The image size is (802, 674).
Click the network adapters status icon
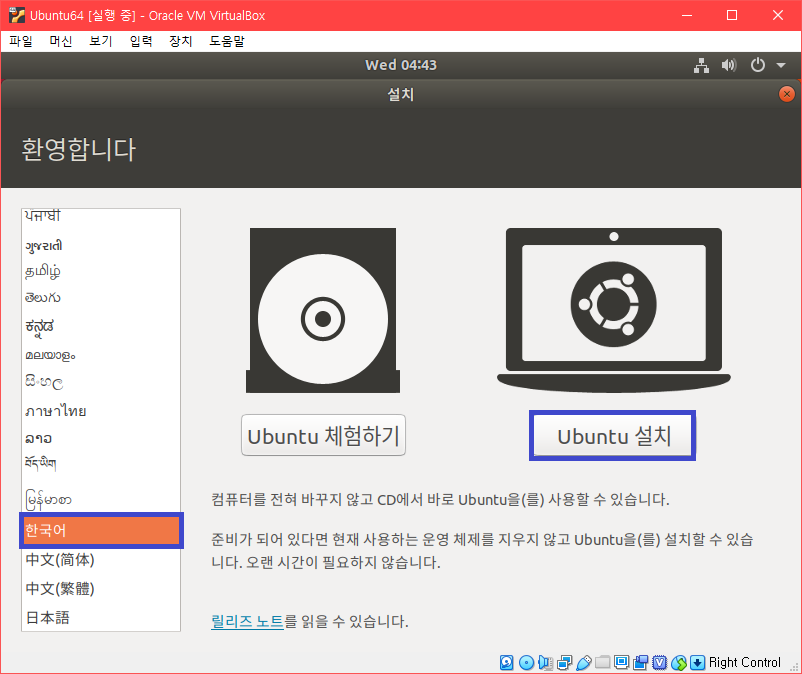click(564, 663)
